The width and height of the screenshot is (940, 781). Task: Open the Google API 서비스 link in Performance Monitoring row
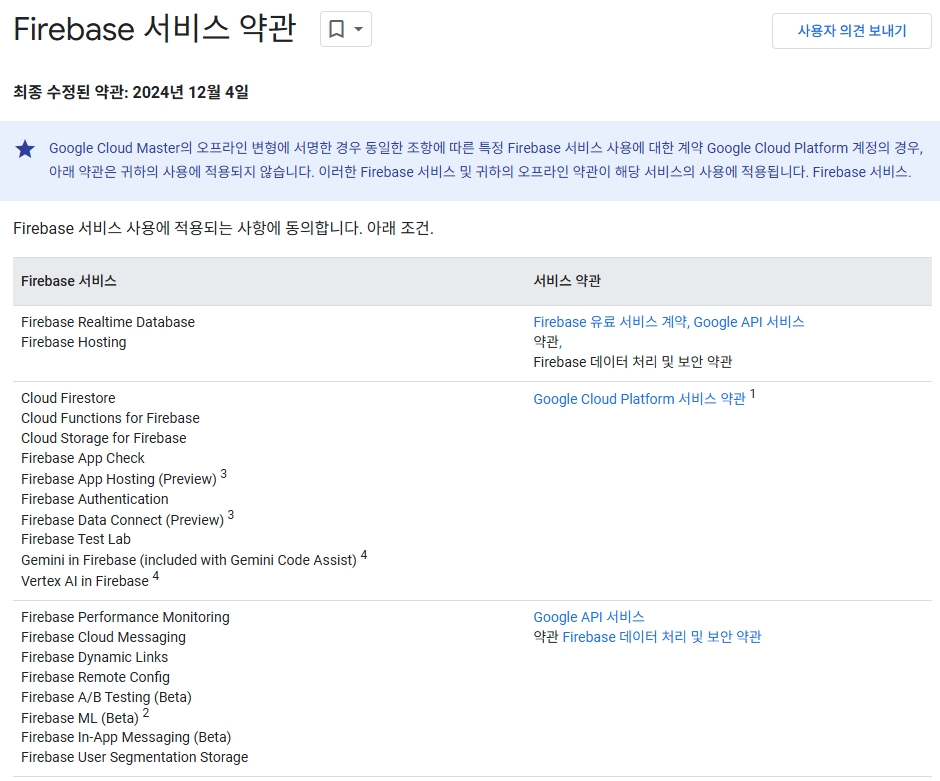tap(589, 617)
